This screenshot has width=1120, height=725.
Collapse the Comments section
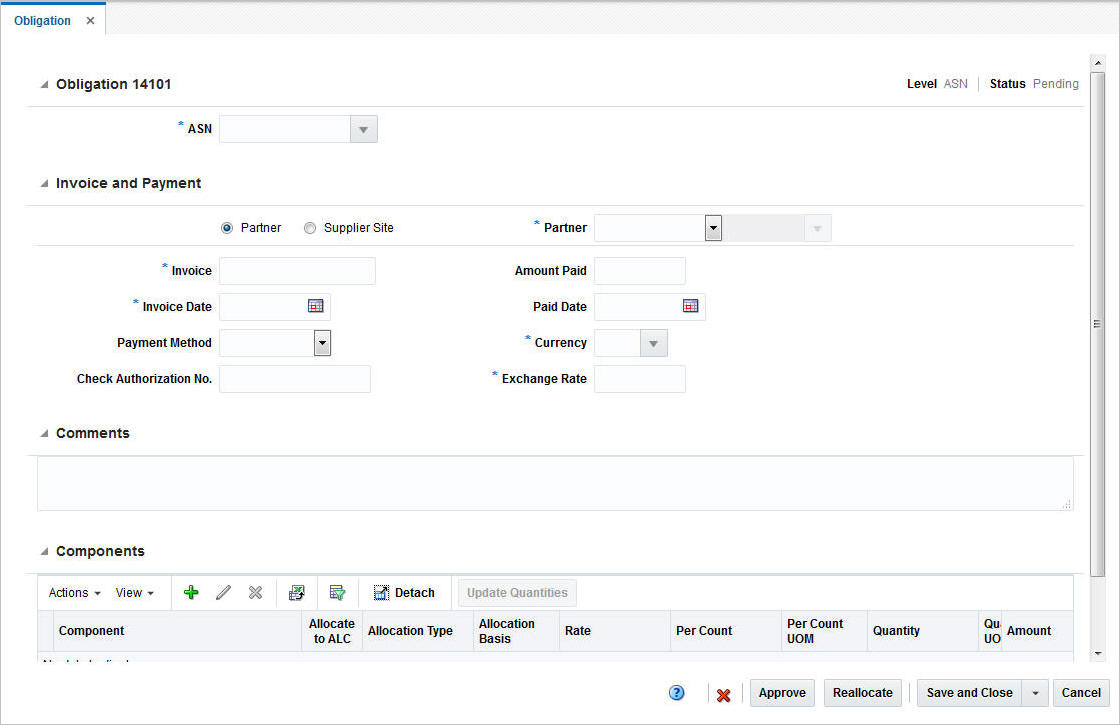point(44,434)
